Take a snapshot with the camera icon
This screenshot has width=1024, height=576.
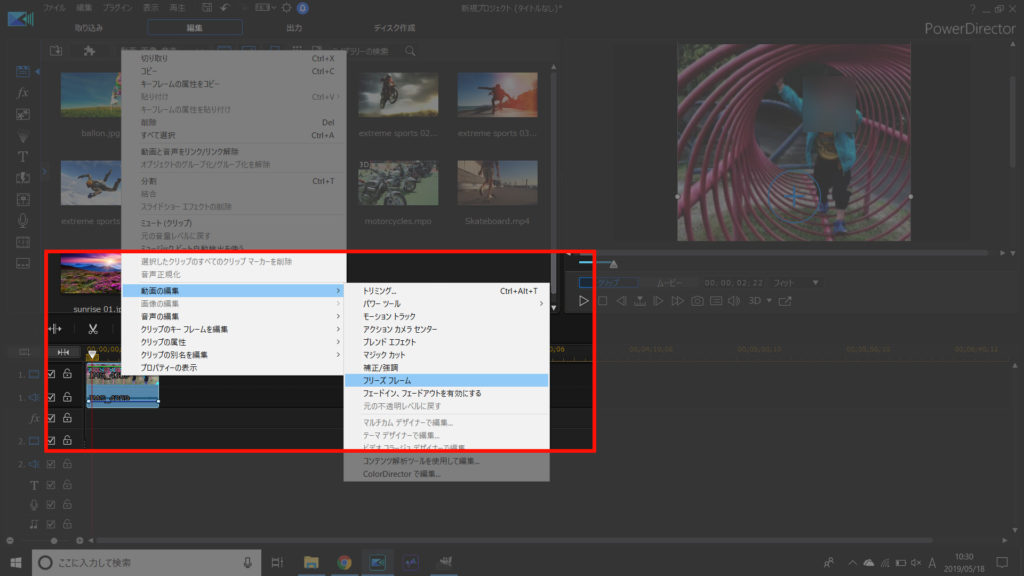697,301
